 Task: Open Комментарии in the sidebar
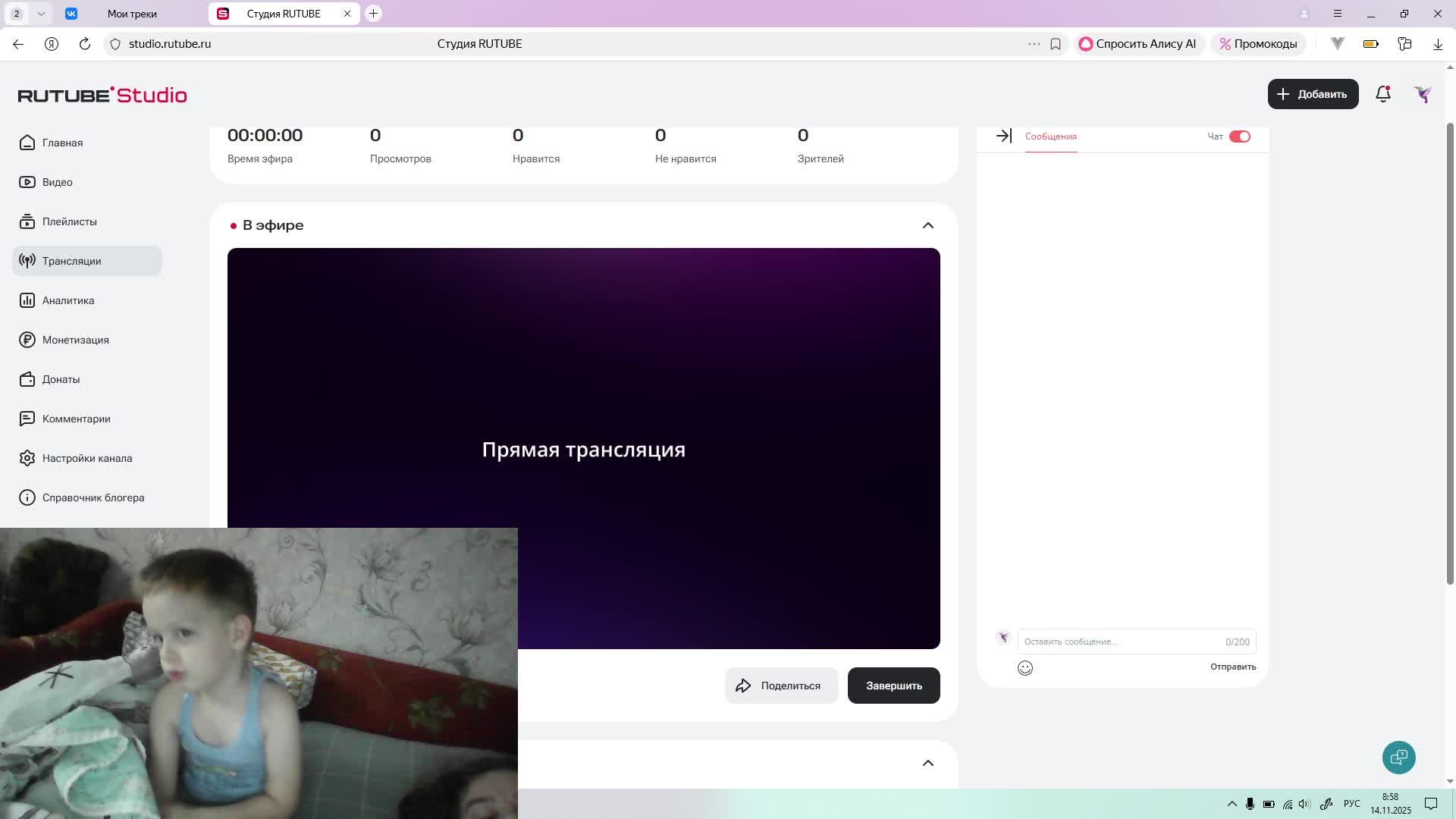[x=76, y=419]
